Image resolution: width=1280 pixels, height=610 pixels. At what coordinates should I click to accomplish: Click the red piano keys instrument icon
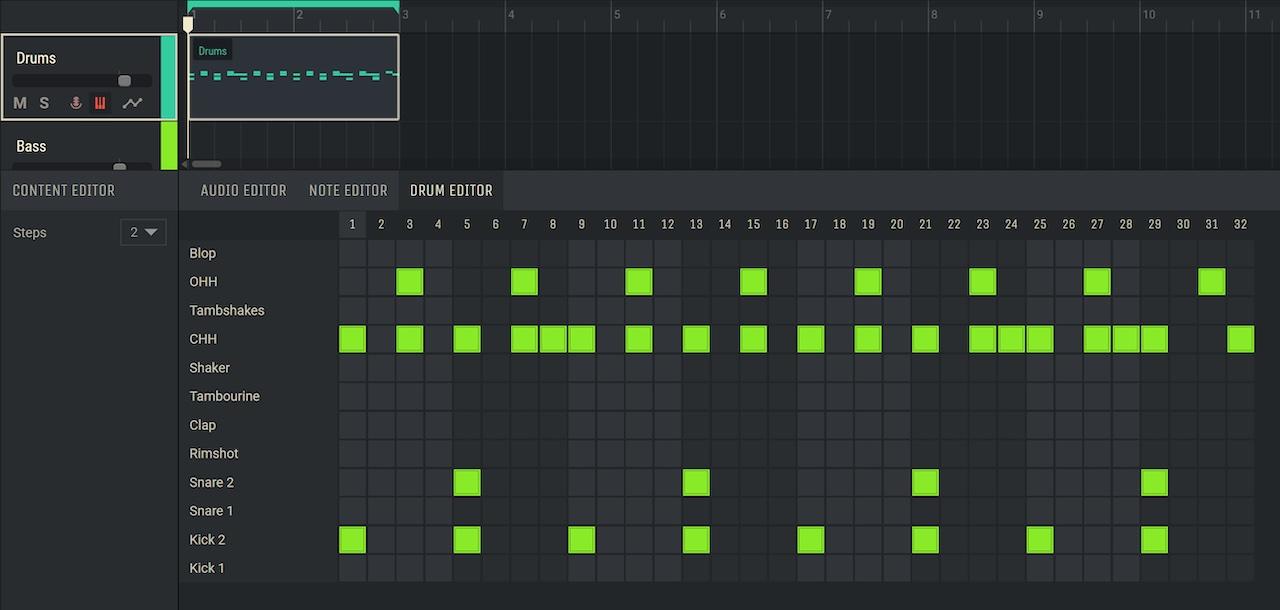pyautogui.click(x=100, y=103)
